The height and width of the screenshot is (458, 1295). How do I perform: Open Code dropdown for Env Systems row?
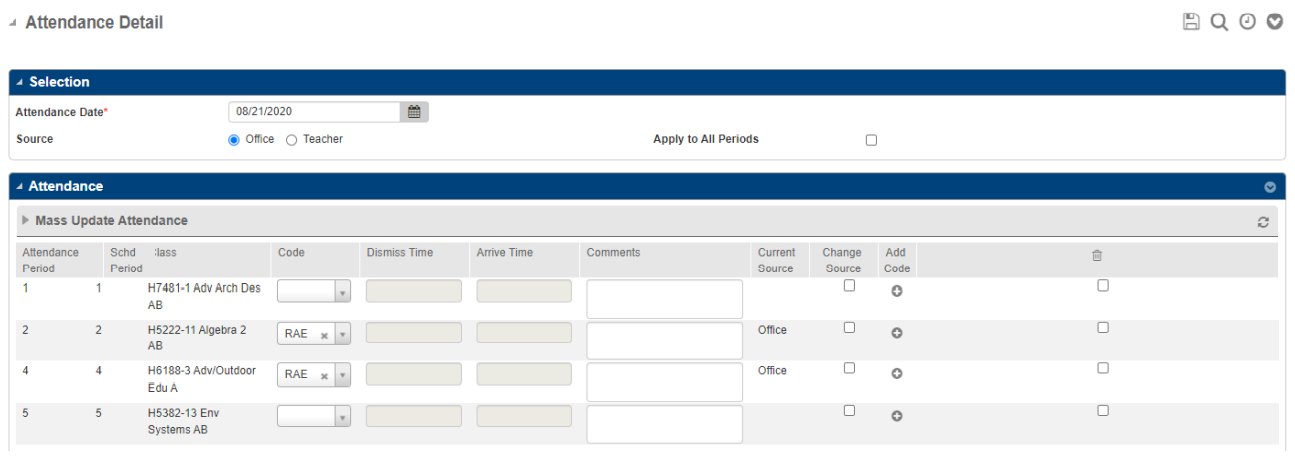(x=342, y=418)
